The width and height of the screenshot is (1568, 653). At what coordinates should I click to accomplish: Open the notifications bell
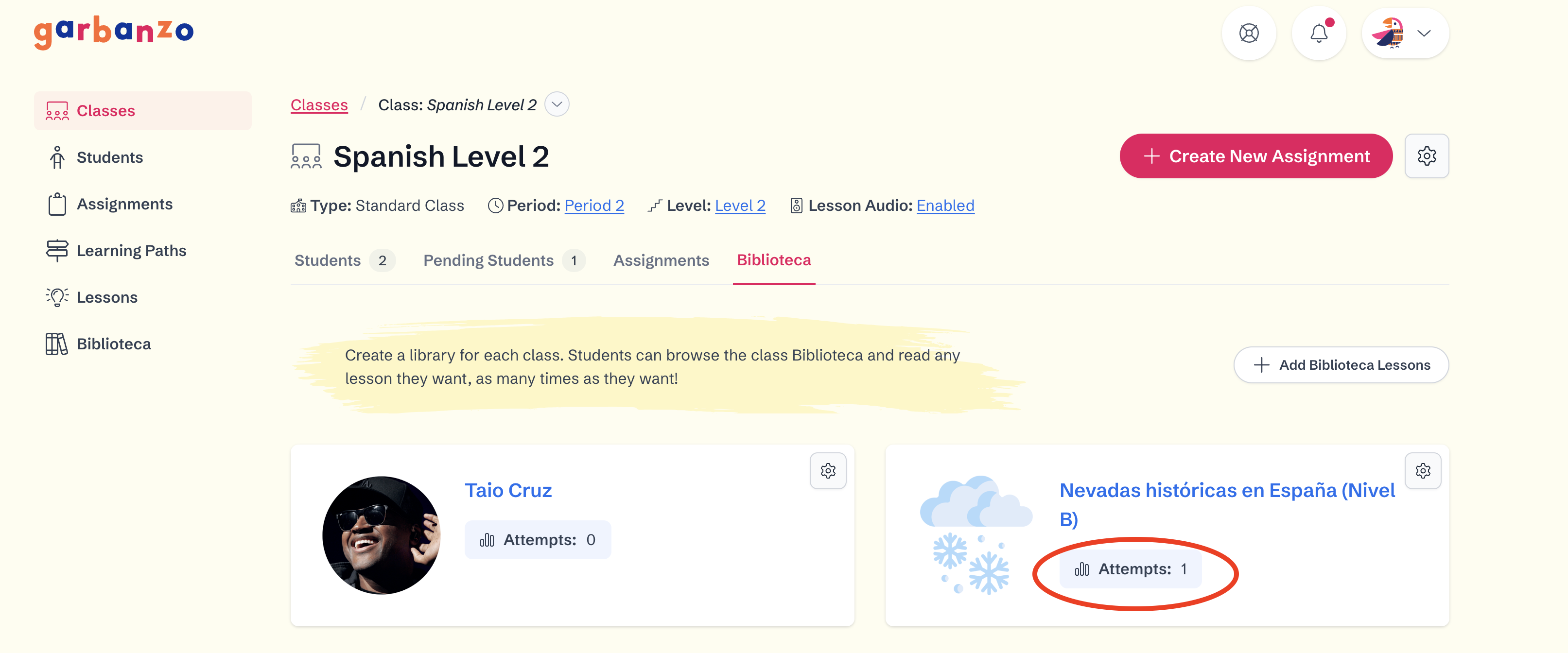1319,34
